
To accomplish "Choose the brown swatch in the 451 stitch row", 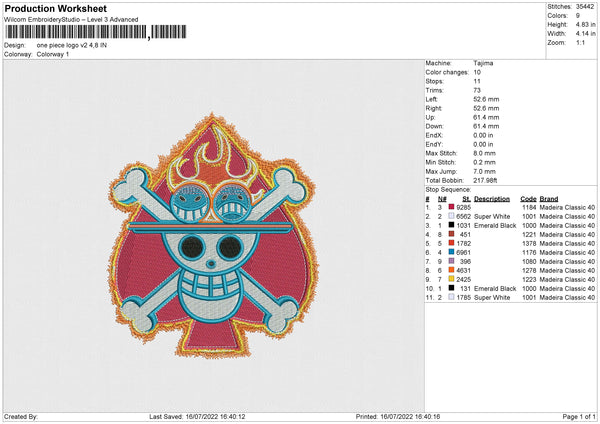I will 451,234.
